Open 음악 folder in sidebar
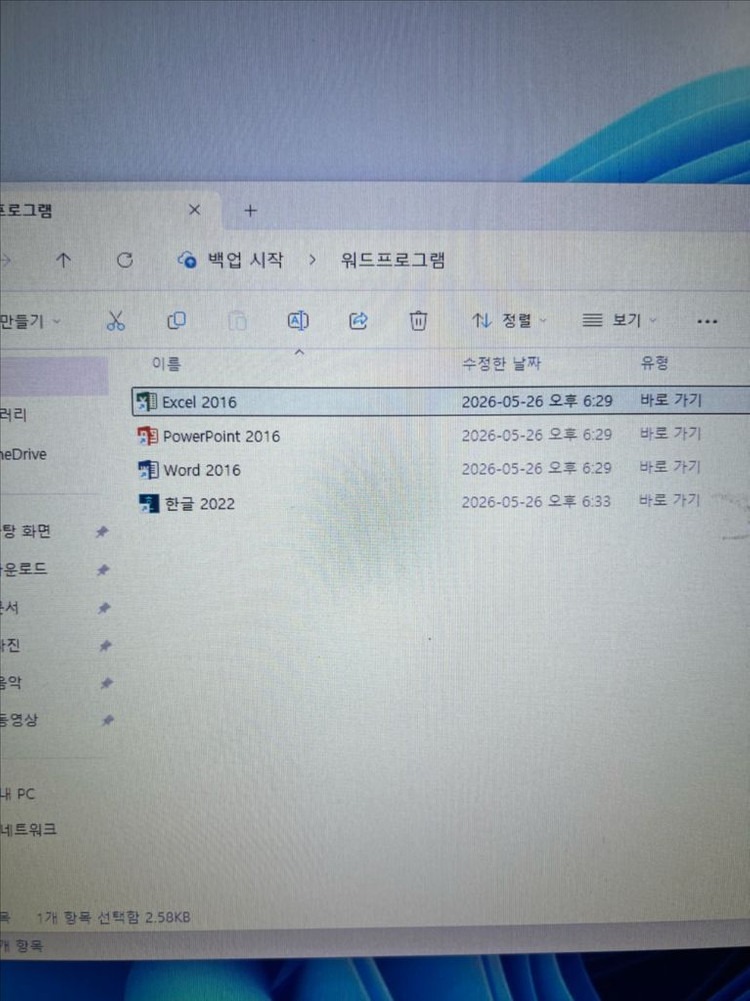This screenshot has height=1001, width=750. (11, 682)
